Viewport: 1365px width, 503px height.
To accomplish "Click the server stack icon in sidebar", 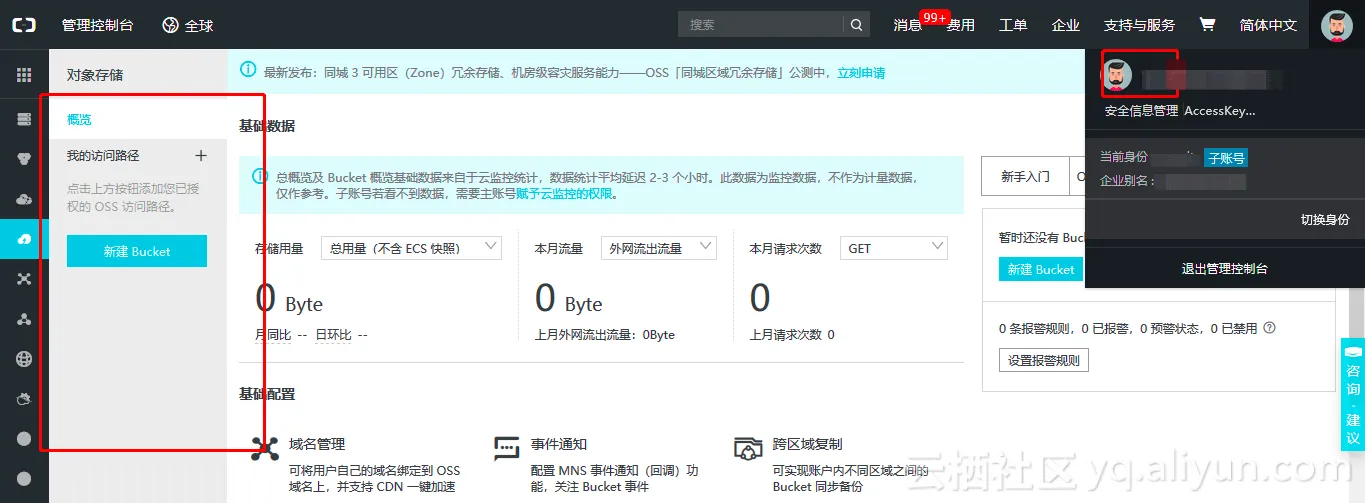I will [24, 120].
